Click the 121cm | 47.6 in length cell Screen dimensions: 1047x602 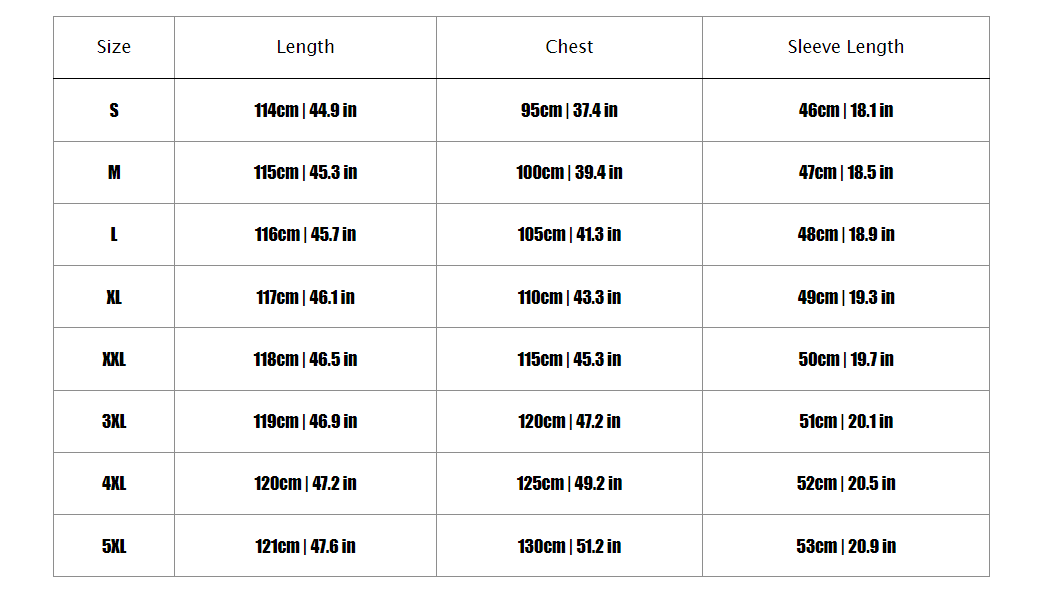(x=305, y=546)
